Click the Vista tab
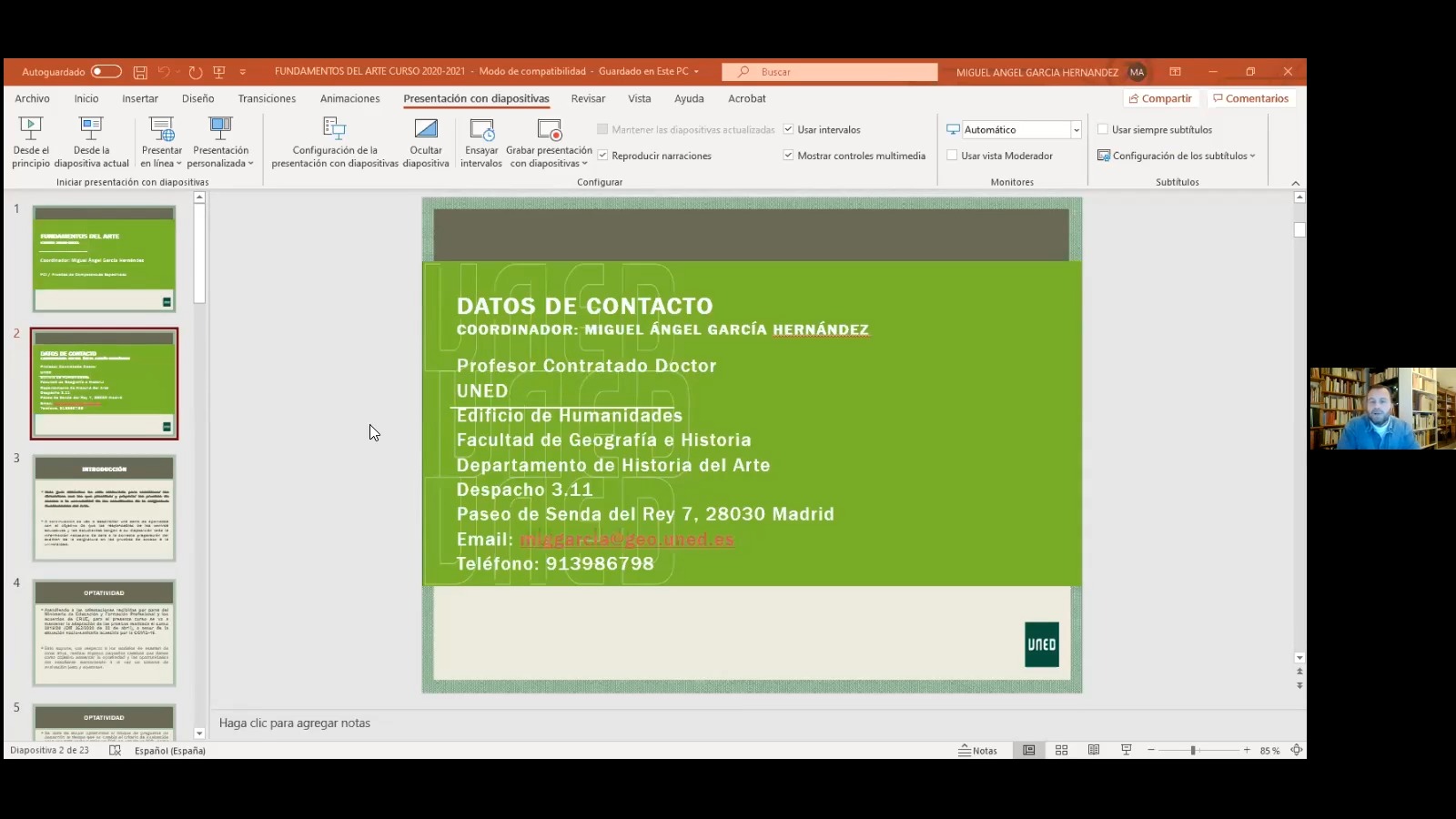Image resolution: width=1456 pixels, height=819 pixels. (x=640, y=98)
